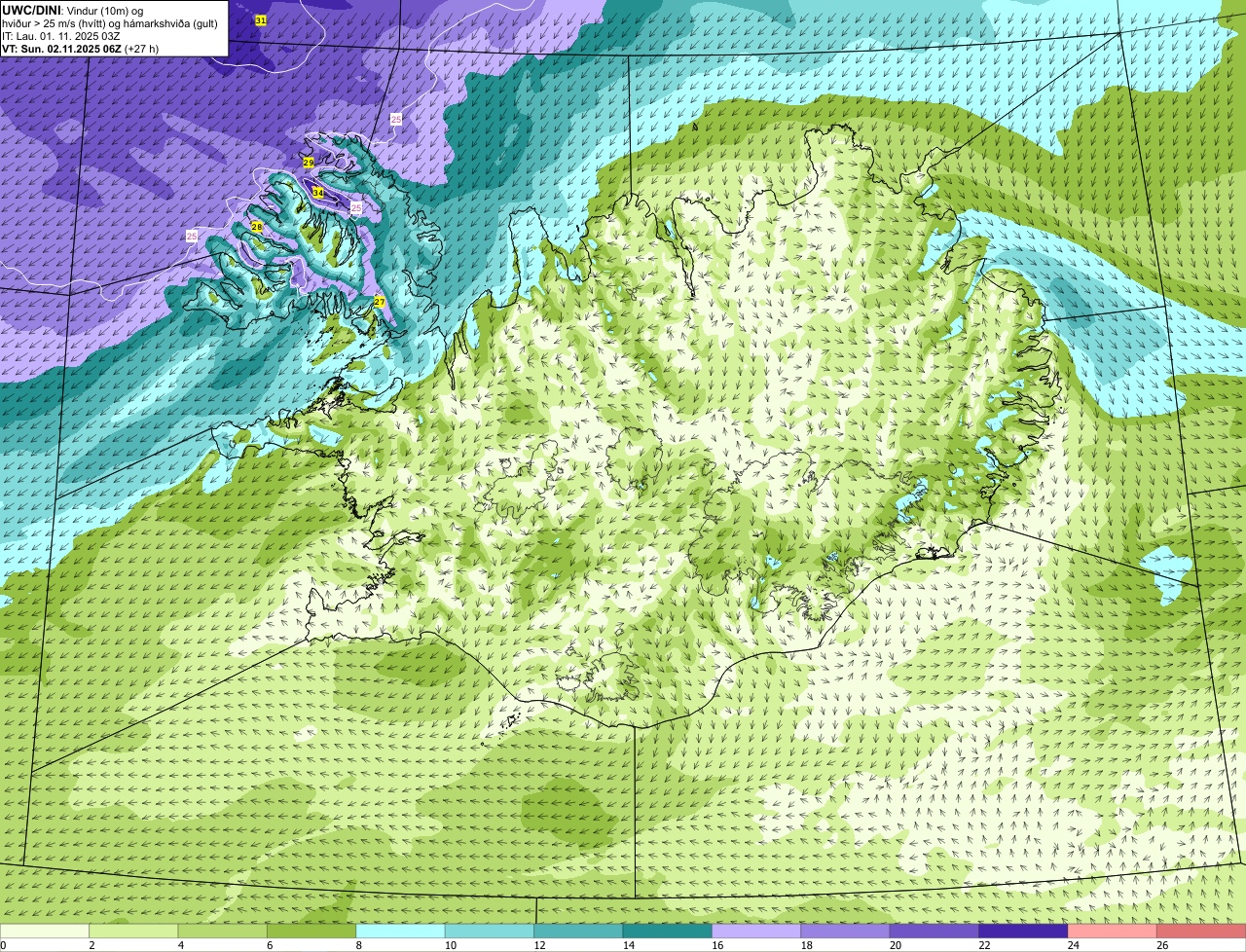Click the yellow max gust marker 29
Viewport: 1246px width, 952px height.
coord(309,163)
